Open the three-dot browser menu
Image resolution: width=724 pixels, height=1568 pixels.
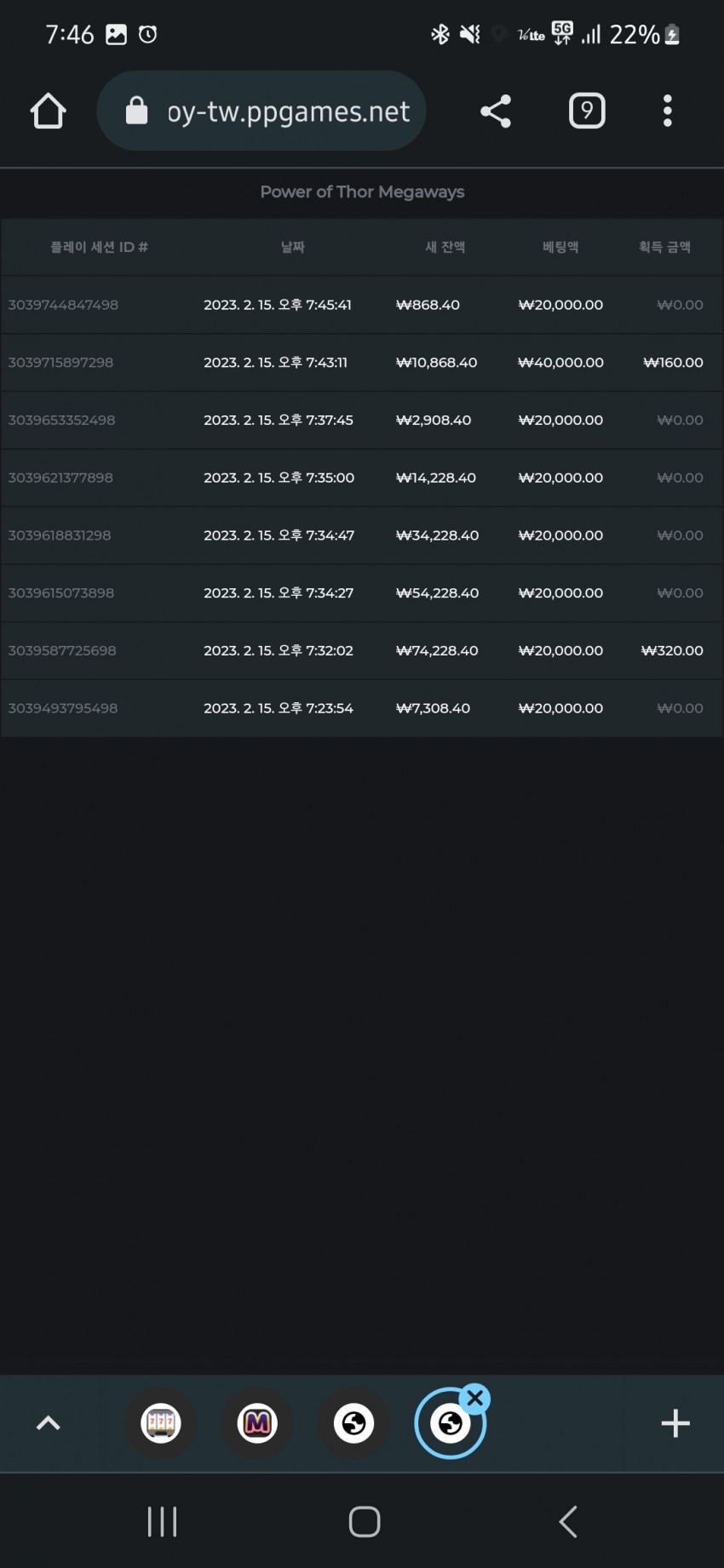click(668, 111)
